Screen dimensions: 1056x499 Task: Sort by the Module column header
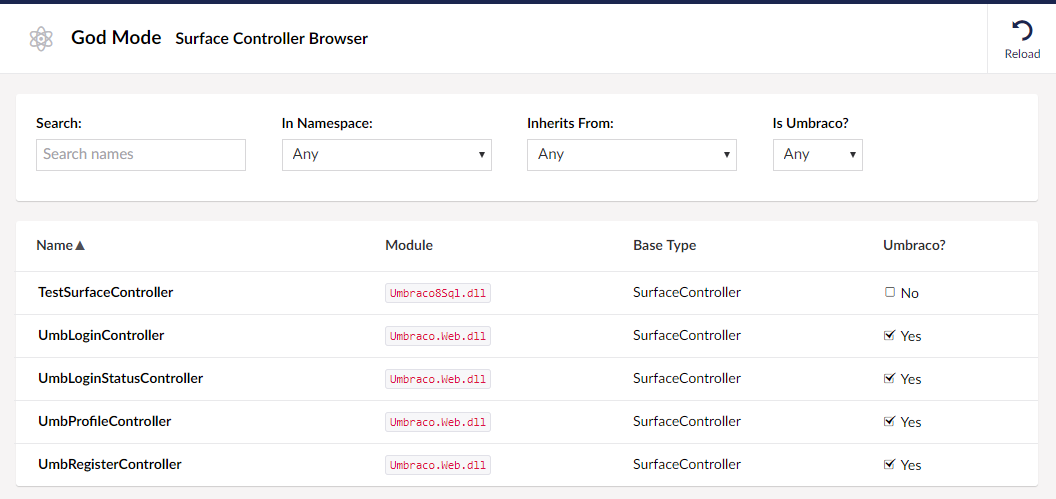point(409,246)
